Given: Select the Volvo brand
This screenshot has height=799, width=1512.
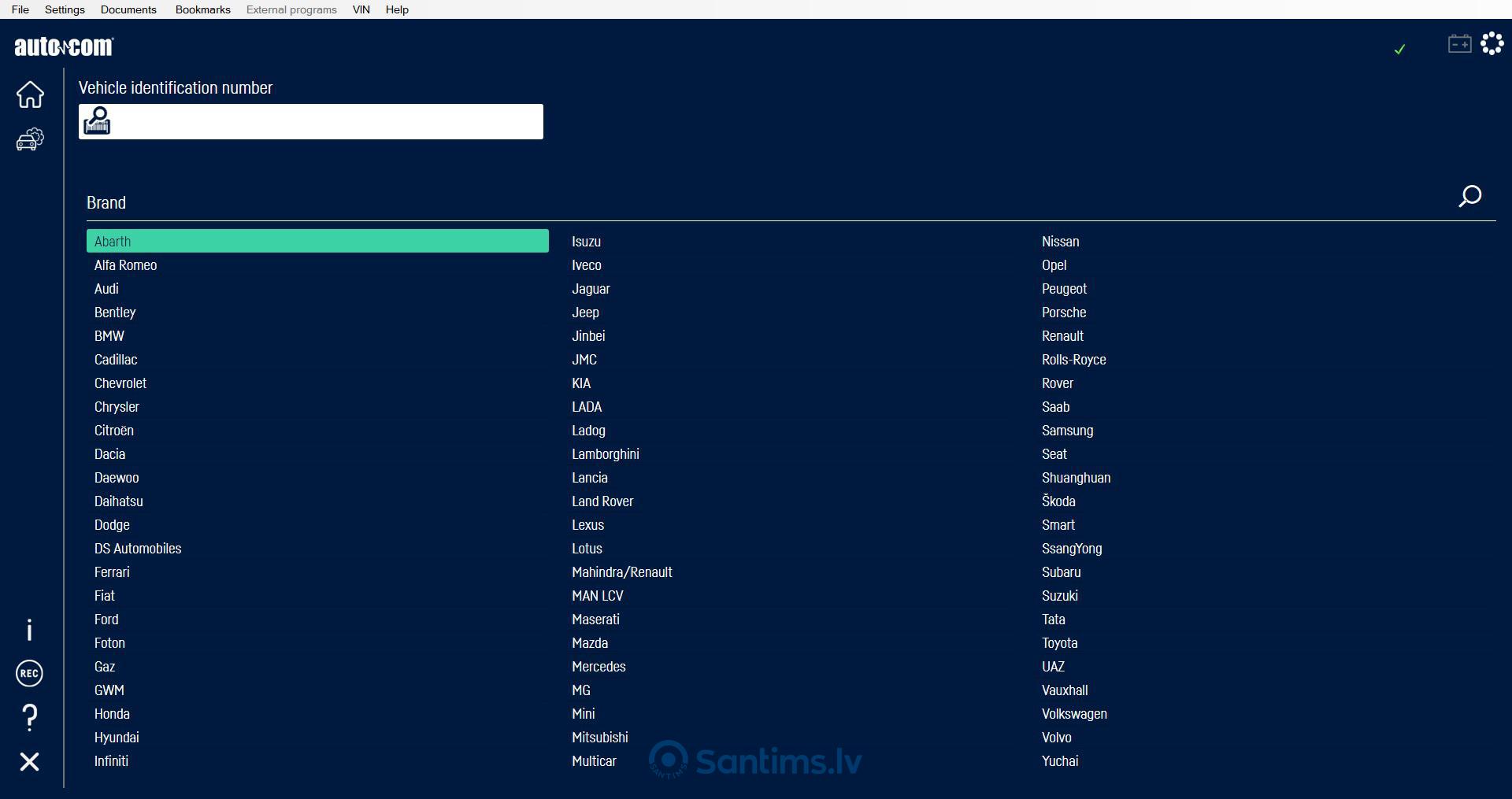Looking at the screenshot, I should click(x=1056, y=738).
